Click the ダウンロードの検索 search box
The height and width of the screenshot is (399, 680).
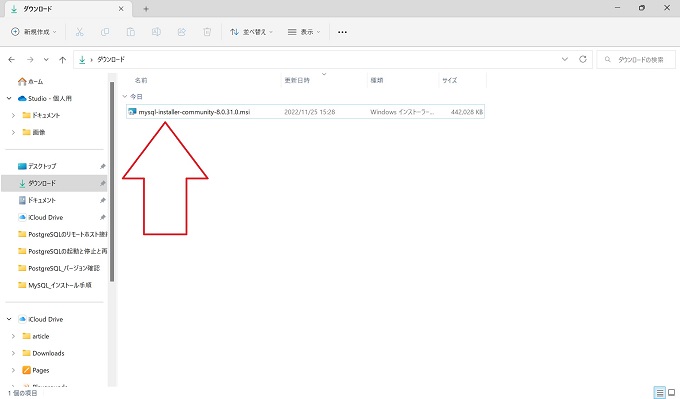[x=636, y=59]
